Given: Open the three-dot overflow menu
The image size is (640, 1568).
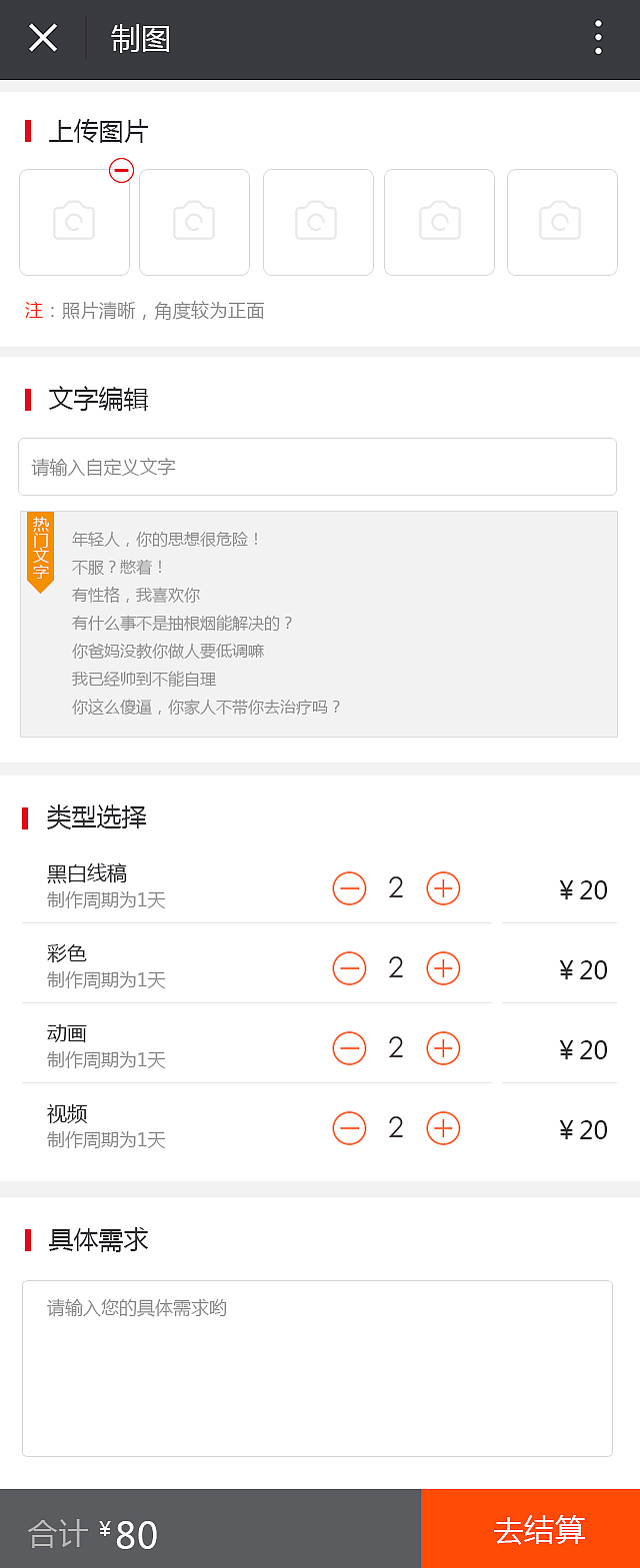Looking at the screenshot, I should point(598,39).
